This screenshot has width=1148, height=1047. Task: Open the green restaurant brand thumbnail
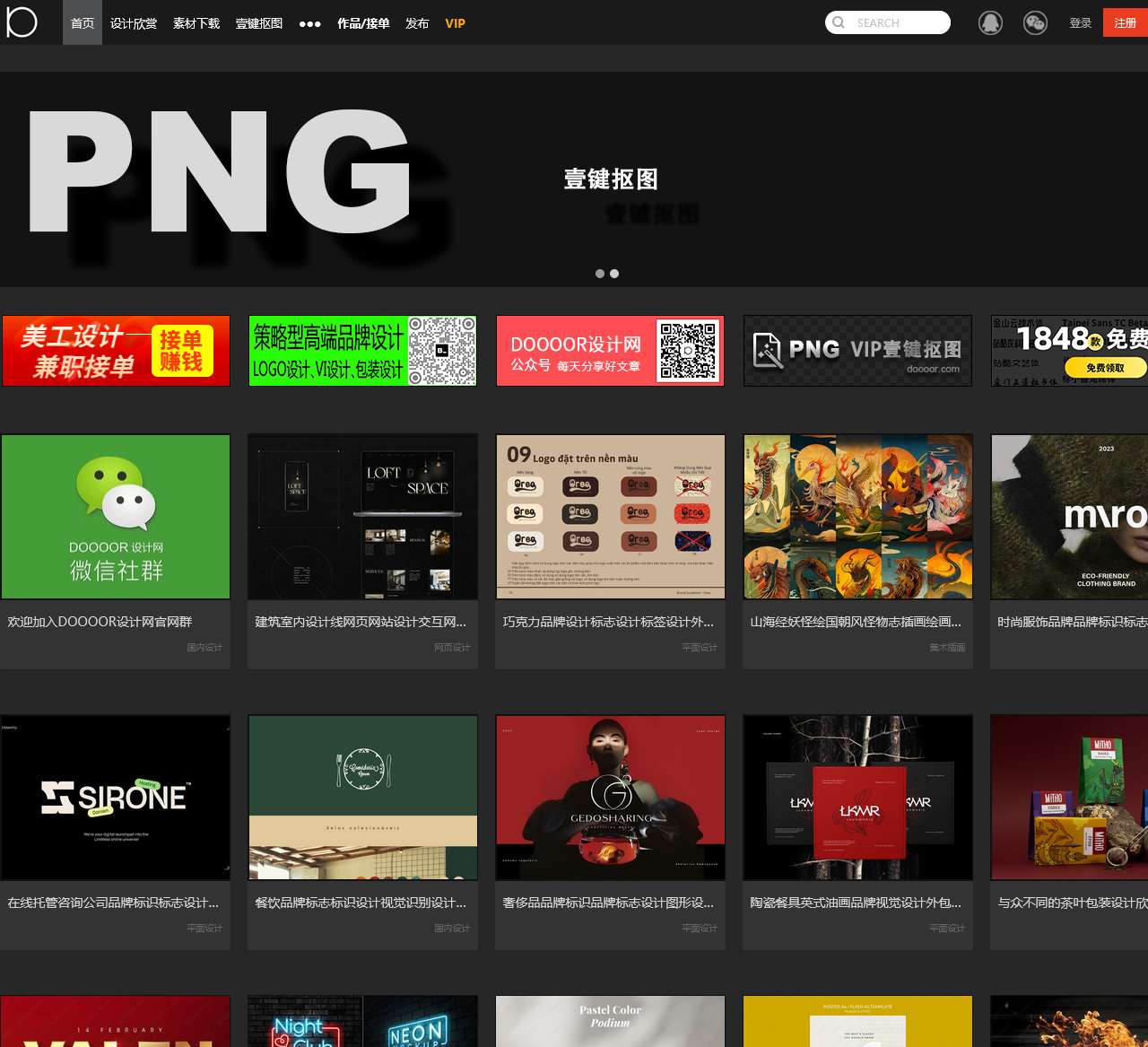tap(362, 798)
